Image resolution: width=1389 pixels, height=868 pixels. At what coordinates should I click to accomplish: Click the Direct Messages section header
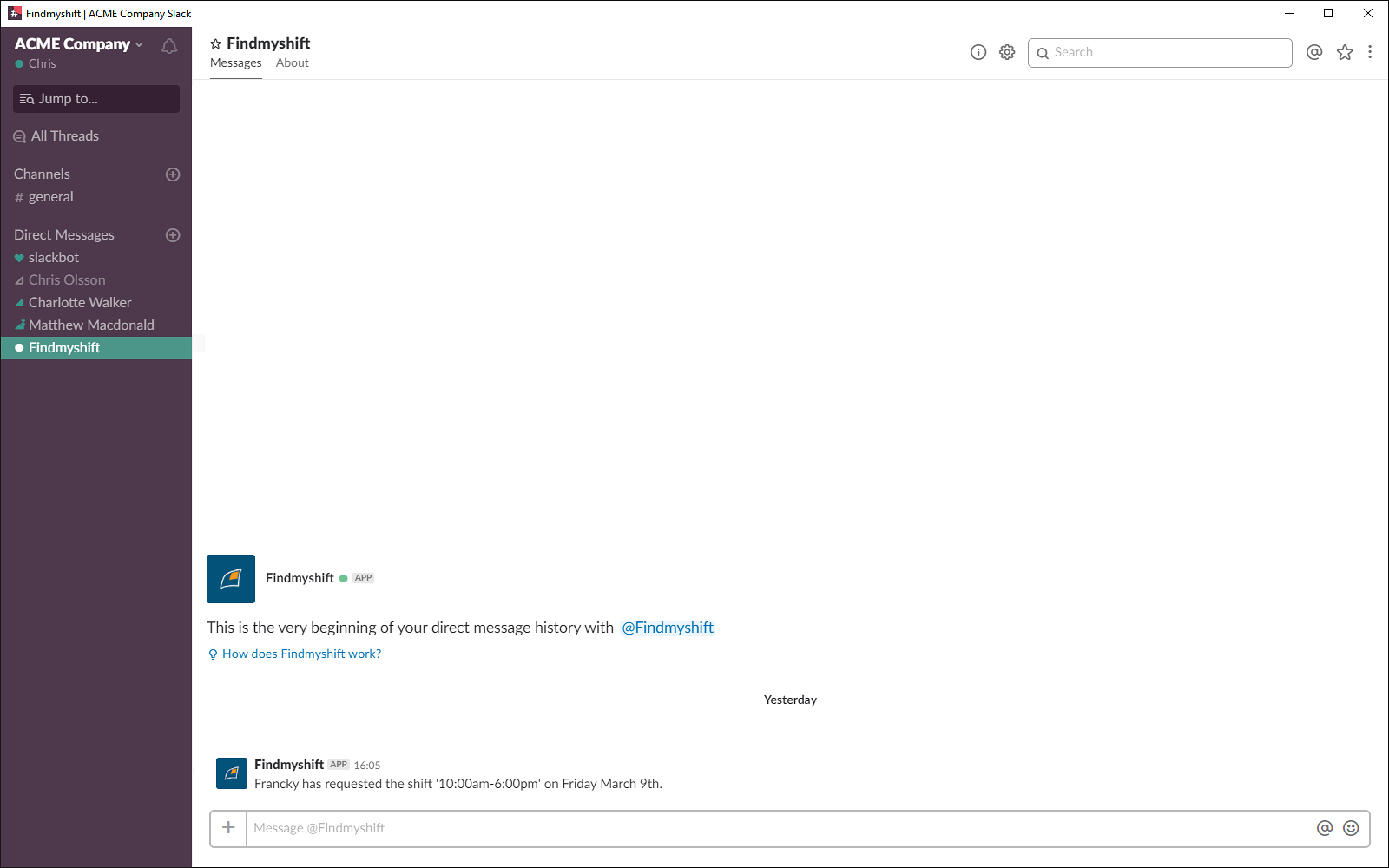tap(64, 235)
